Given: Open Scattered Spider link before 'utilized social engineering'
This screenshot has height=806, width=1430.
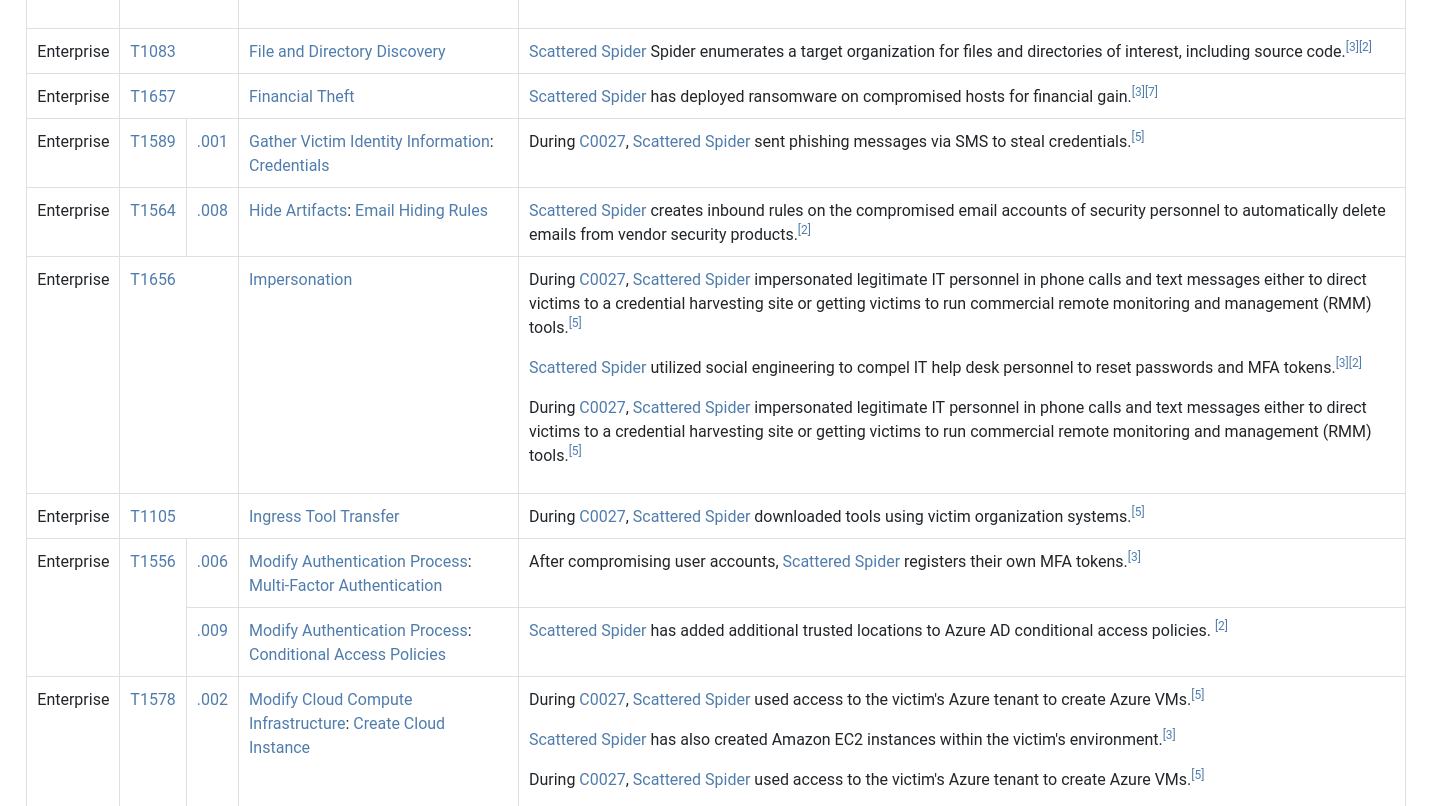Looking at the screenshot, I should tap(587, 367).
